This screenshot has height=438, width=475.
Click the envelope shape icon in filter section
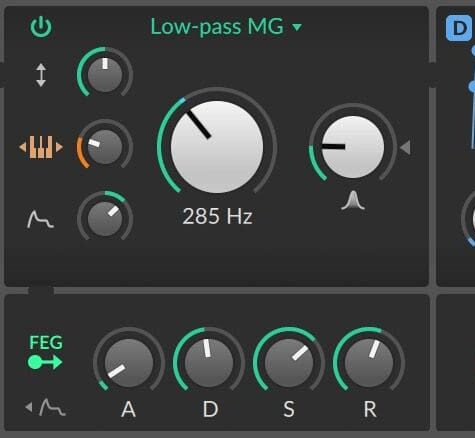tap(40, 219)
